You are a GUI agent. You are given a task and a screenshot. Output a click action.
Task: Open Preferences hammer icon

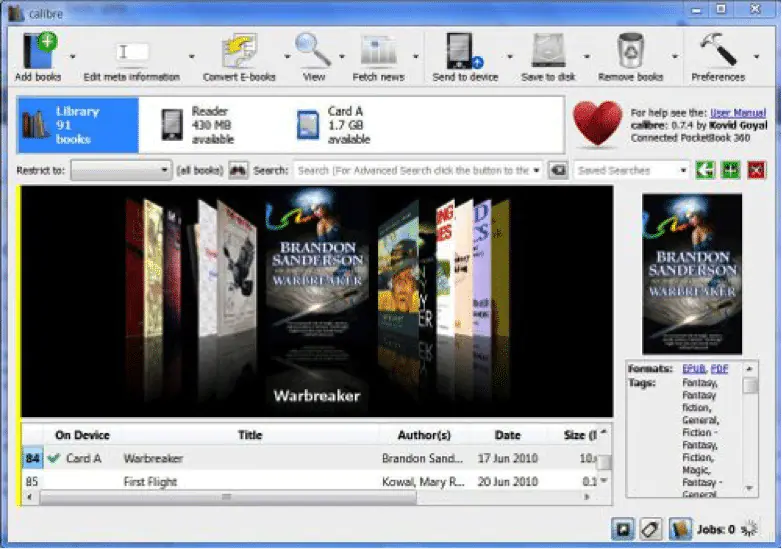[x=718, y=49]
